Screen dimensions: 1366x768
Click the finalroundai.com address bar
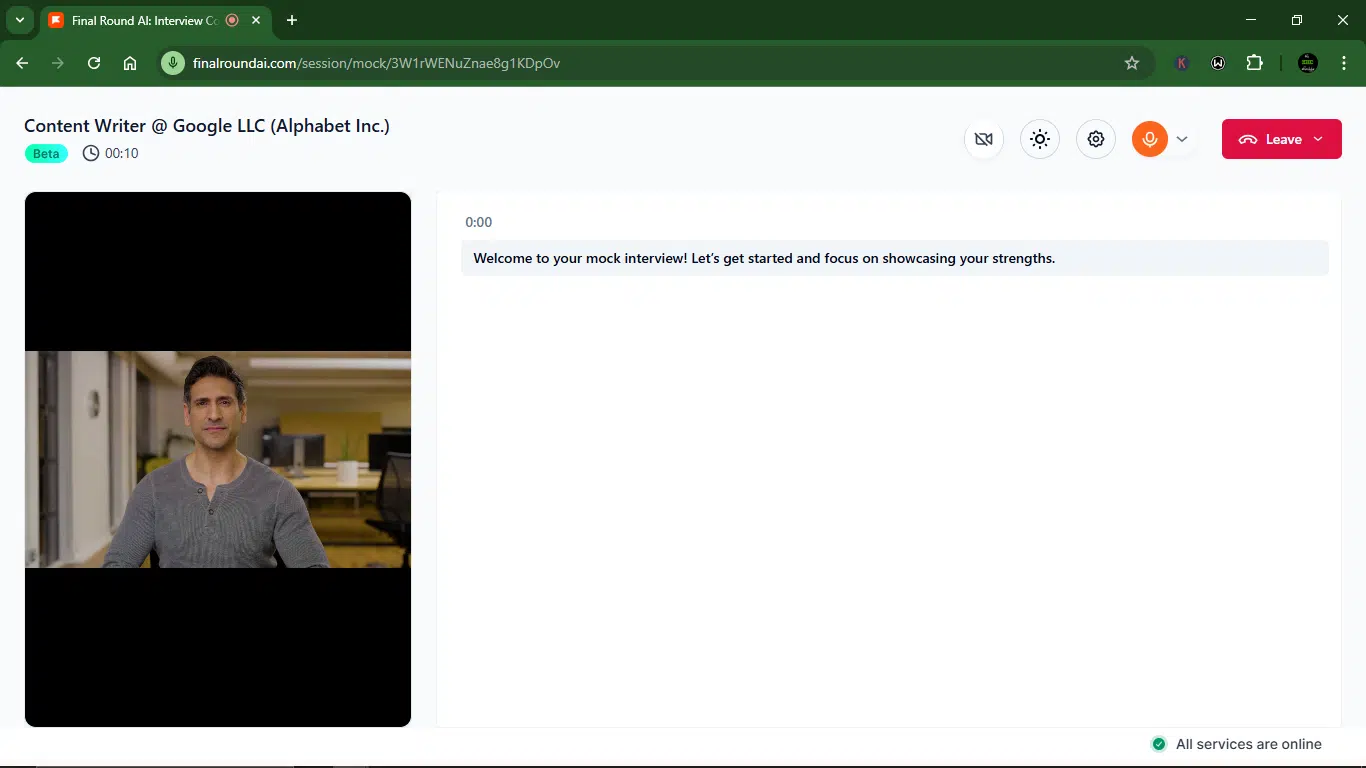(x=655, y=63)
